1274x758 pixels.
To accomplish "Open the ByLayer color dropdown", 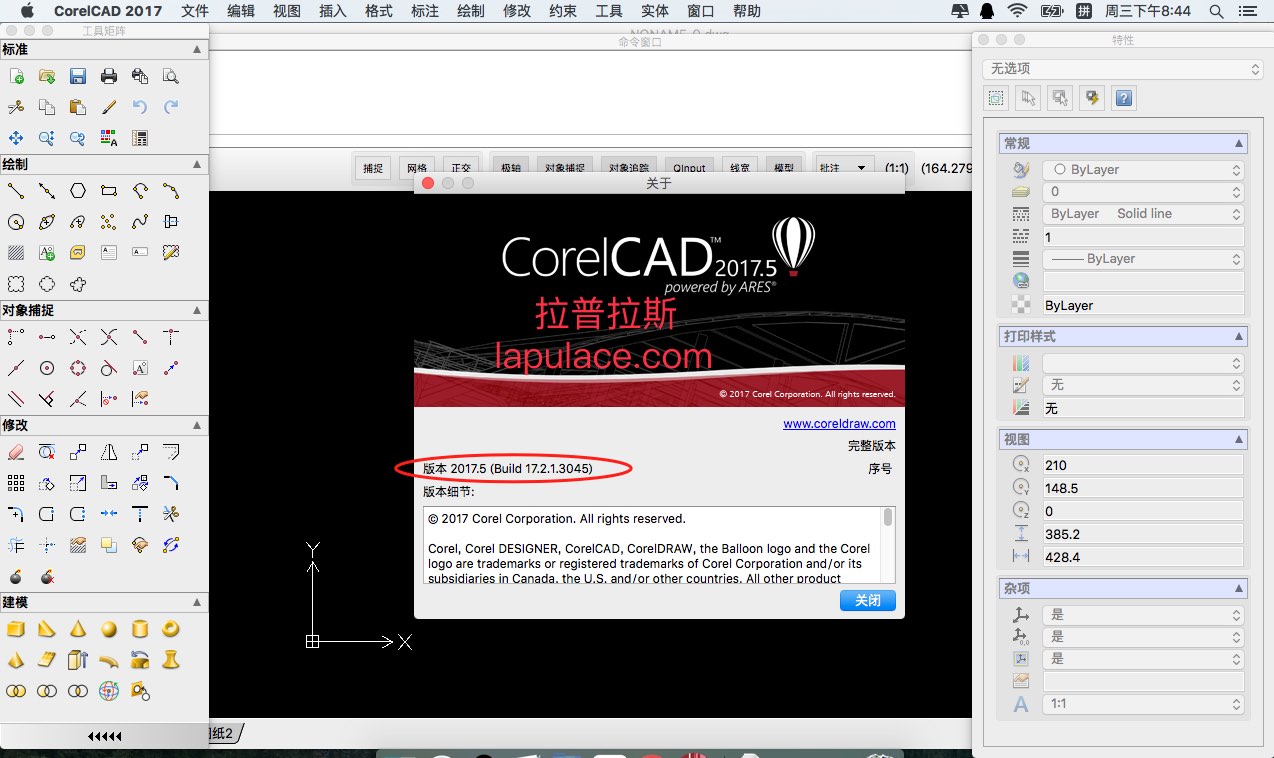I will (1143, 170).
